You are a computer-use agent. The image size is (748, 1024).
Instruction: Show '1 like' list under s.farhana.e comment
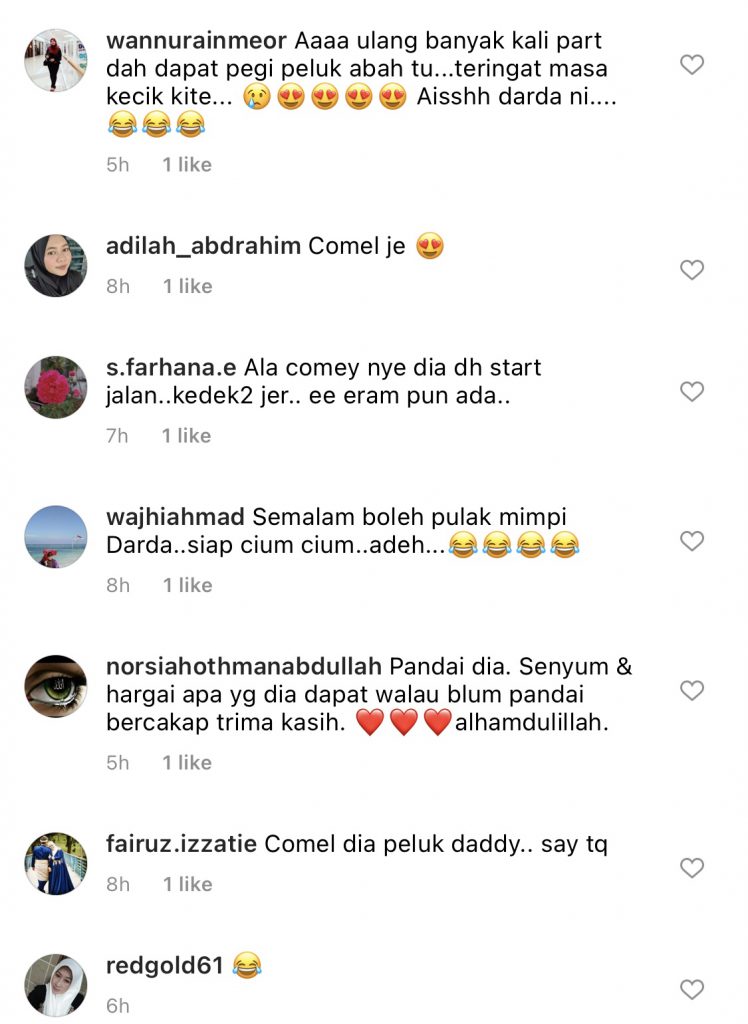click(x=187, y=436)
